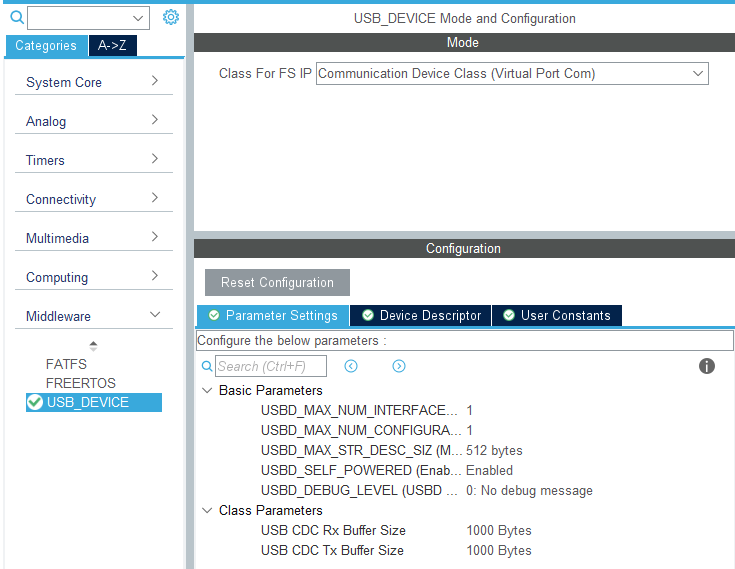Go to next search result arrow

pos(399,366)
